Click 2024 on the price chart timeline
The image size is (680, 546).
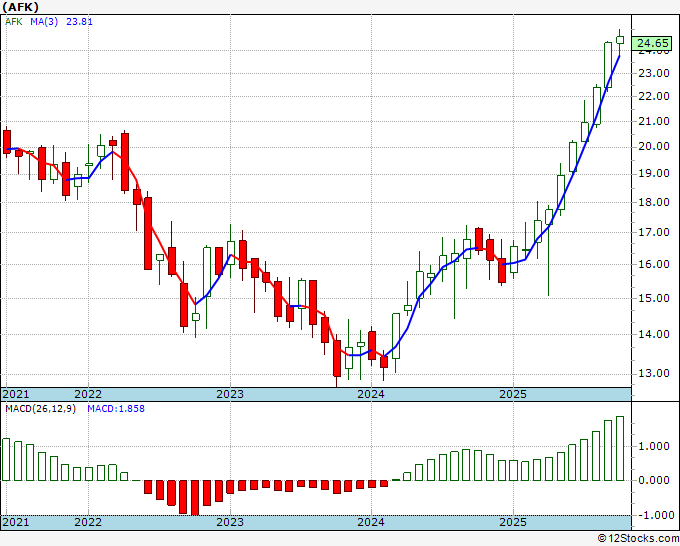click(371, 394)
